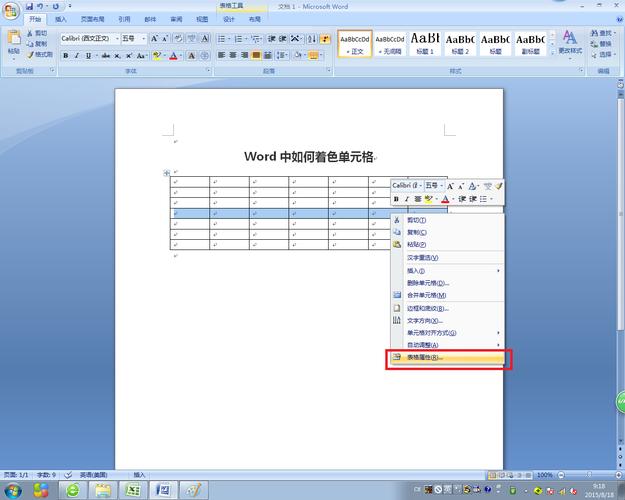This screenshot has width=625, height=500.
Task: Apply No Spacing (无间隔) style
Action: [x=389, y=43]
